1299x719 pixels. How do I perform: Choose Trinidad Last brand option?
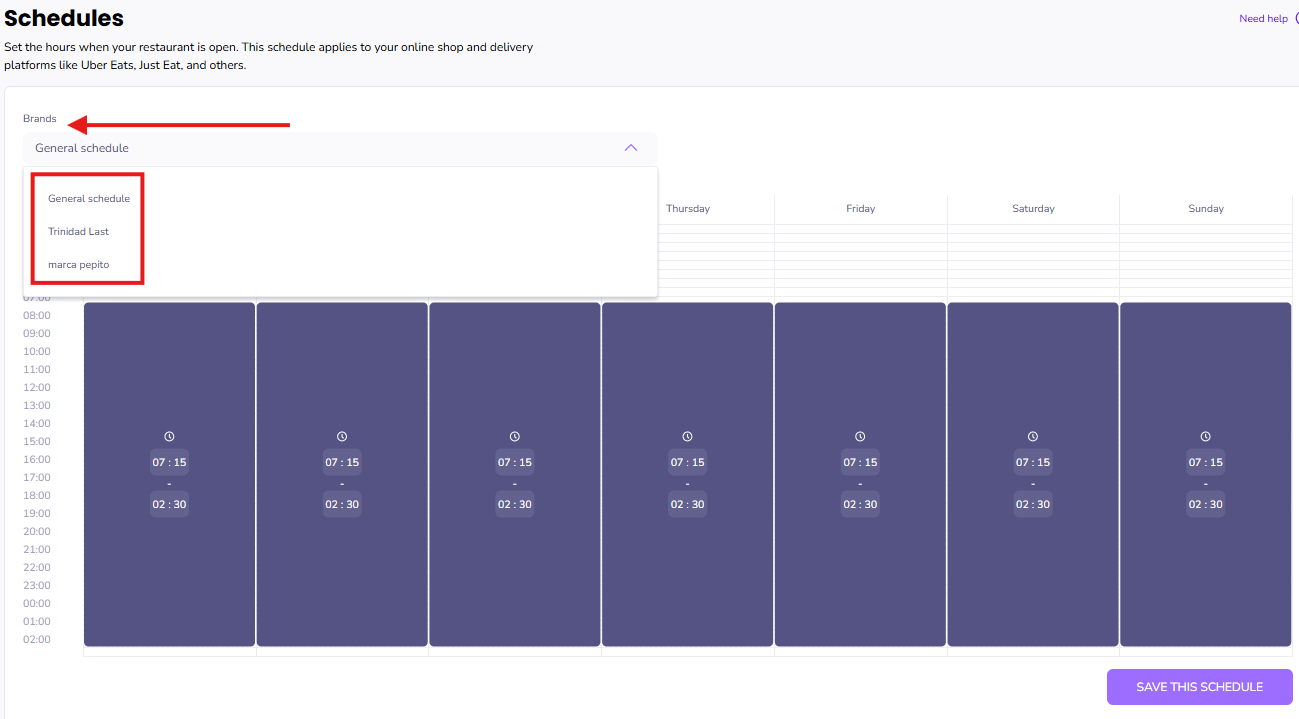pyautogui.click(x=79, y=231)
